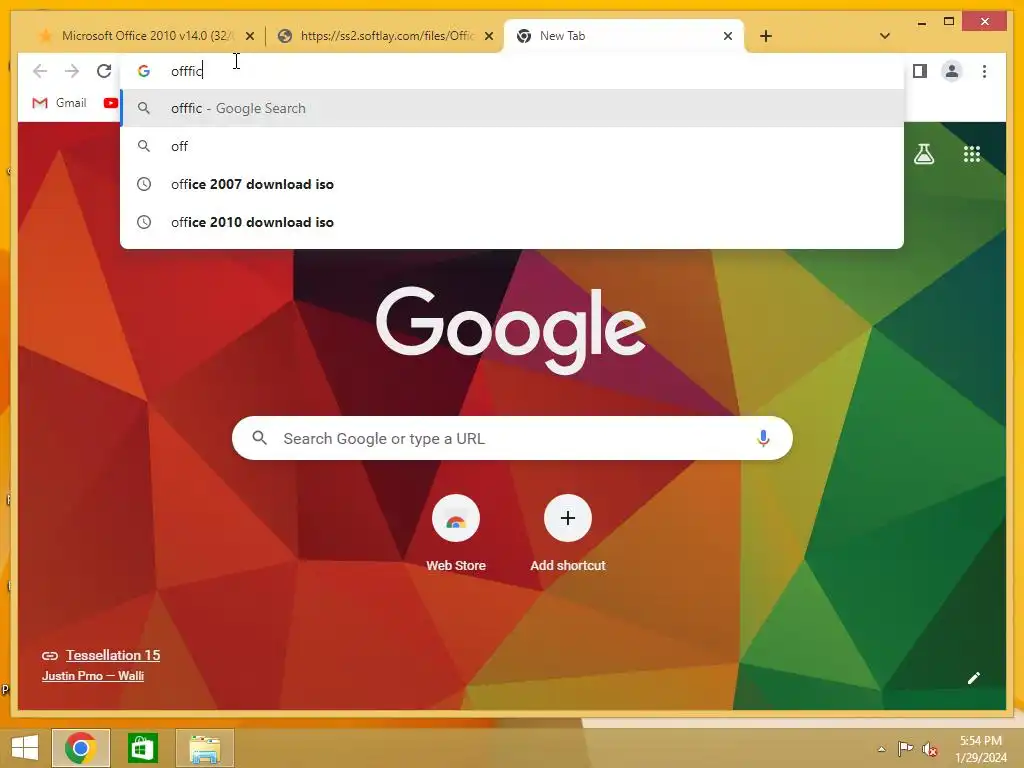Choose 'offfic - Google Search' suggestion
Screen dimensions: 1024x768
512,108
